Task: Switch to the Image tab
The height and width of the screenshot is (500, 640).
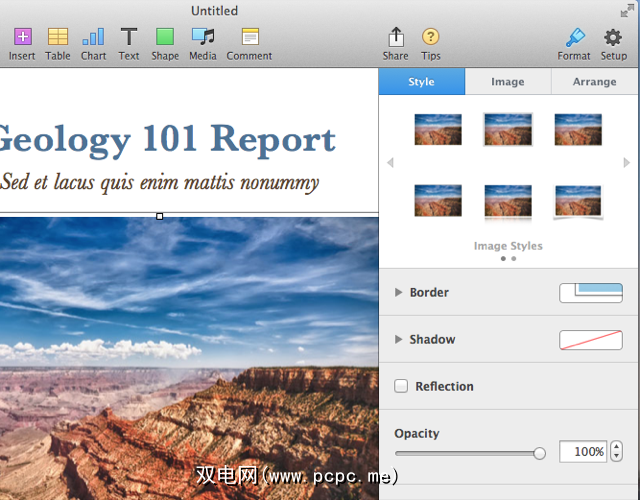Action: pyautogui.click(x=507, y=82)
